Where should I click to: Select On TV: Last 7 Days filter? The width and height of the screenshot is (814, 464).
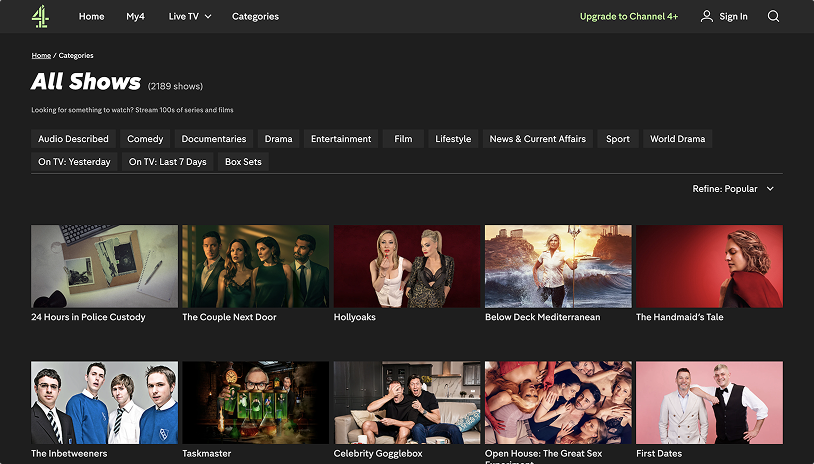pyautogui.click(x=168, y=161)
